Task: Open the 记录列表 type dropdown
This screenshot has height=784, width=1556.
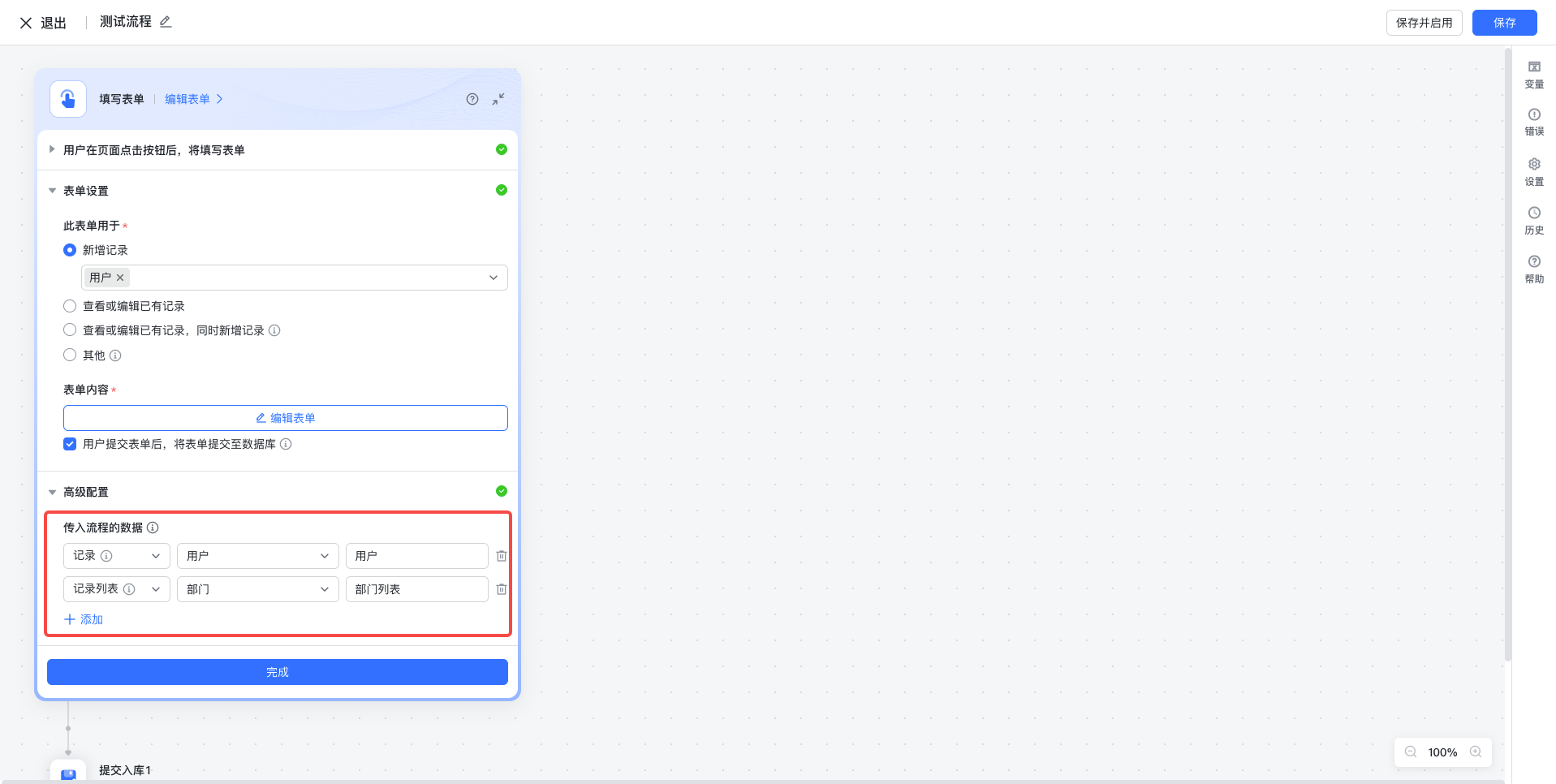Action: pos(117,589)
